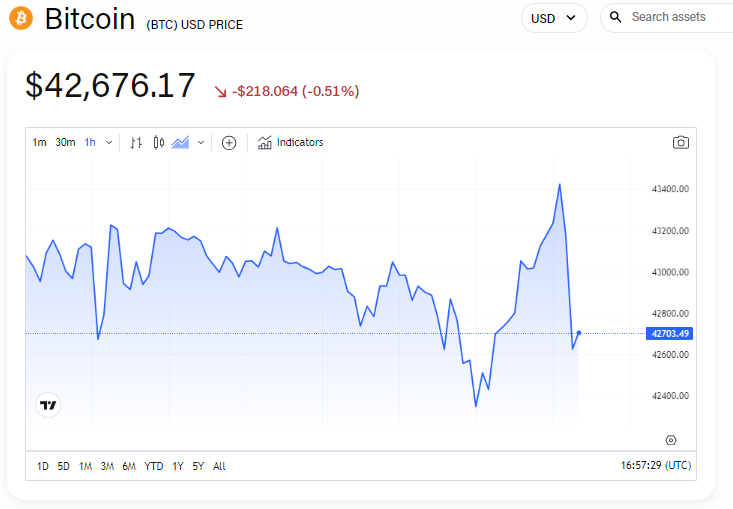Open the Indicators panel
This screenshot has width=733, height=509.
290,143
